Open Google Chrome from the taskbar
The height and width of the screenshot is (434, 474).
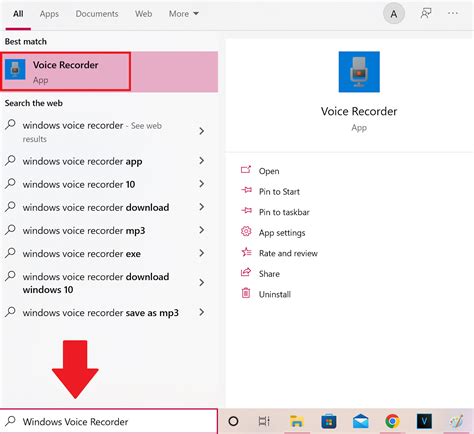392,421
